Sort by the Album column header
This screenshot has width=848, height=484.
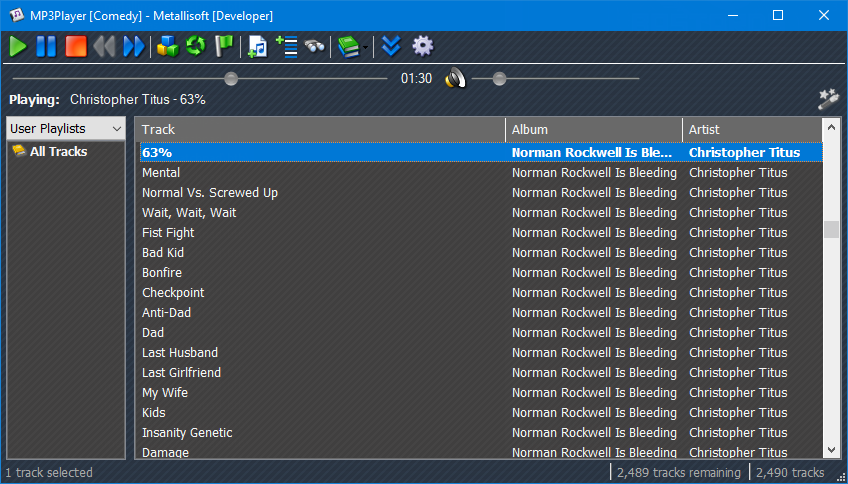tap(593, 129)
